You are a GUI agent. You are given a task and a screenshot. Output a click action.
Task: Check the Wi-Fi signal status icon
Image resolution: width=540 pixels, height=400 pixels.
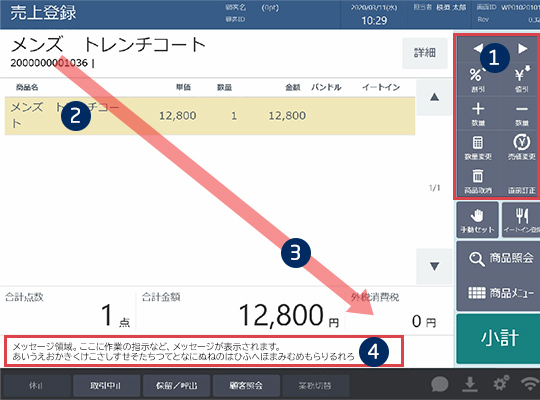530,383
